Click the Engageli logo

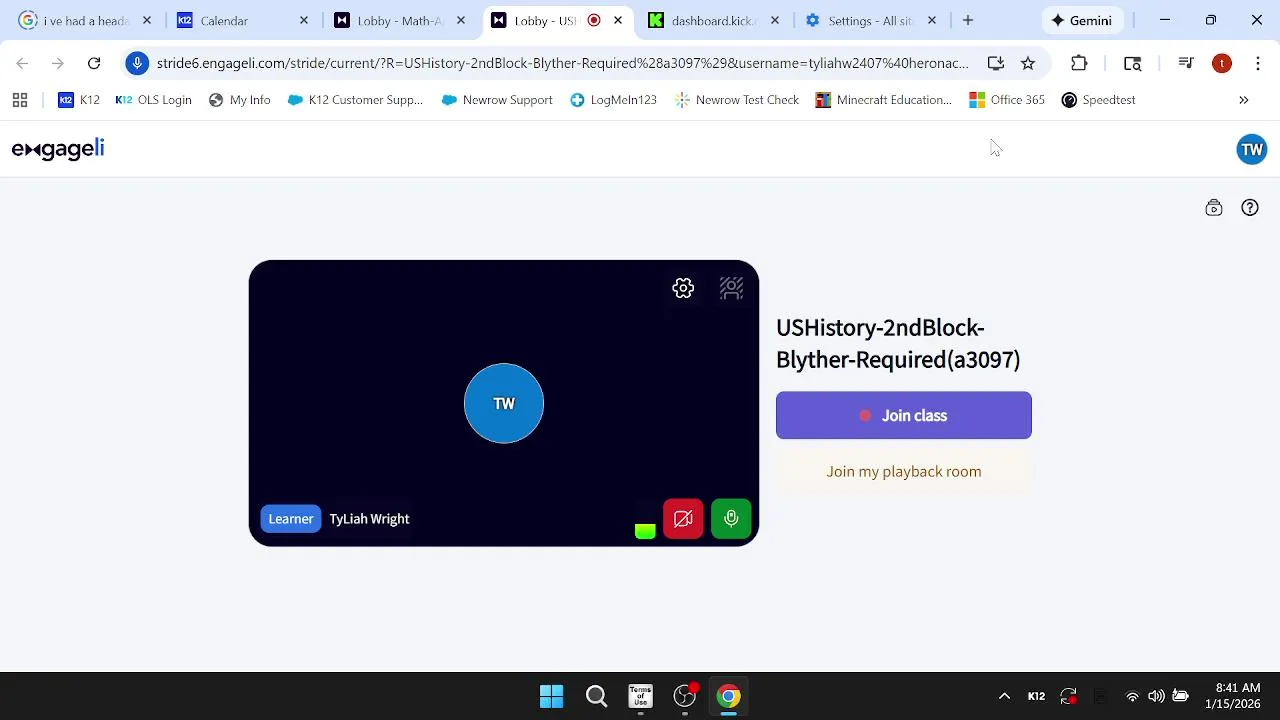pyautogui.click(x=58, y=149)
